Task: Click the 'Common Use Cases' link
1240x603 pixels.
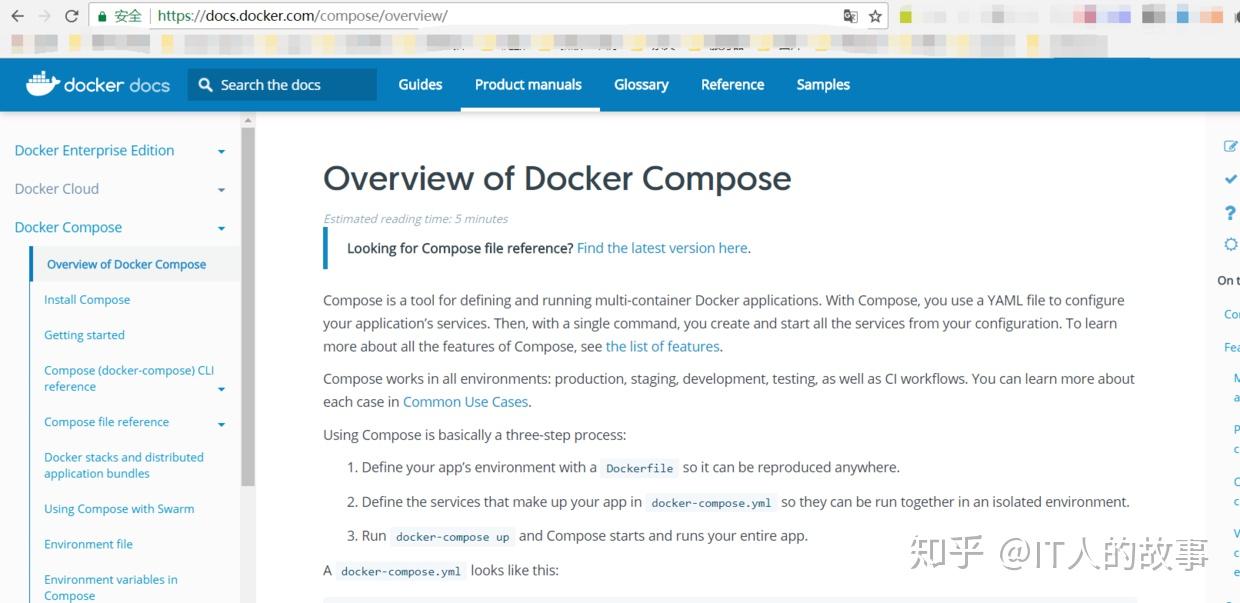Action: [x=465, y=401]
